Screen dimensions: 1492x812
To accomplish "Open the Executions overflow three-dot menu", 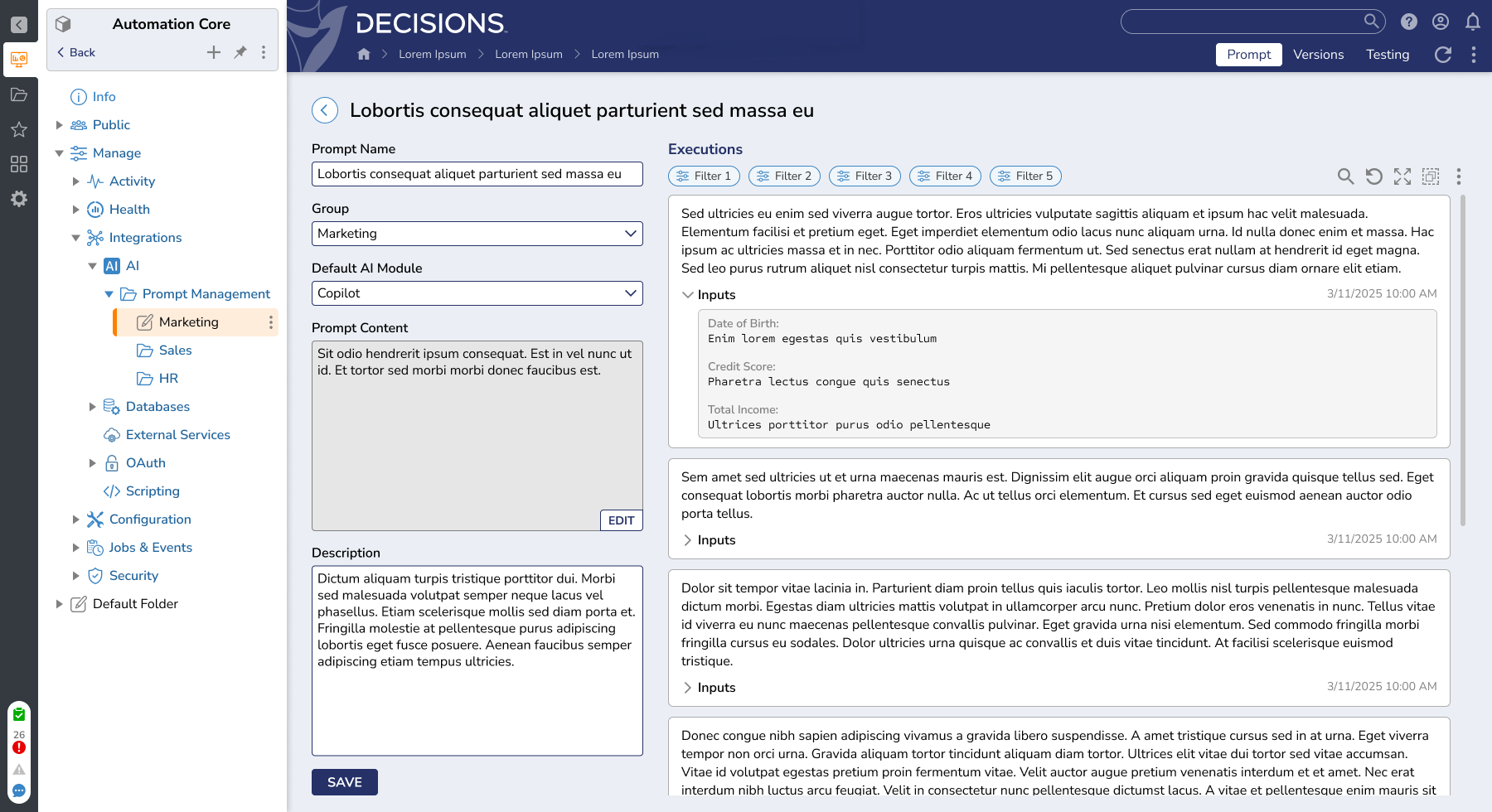I will pos(1458,176).
